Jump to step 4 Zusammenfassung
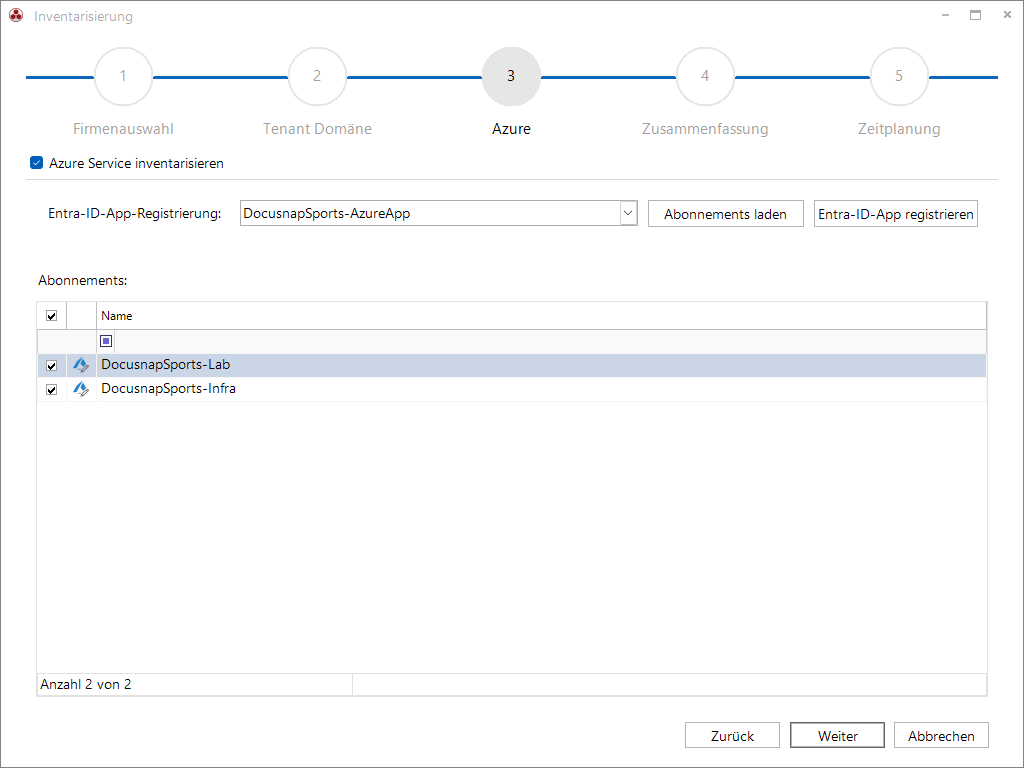1024x768 pixels. [x=705, y=76]
